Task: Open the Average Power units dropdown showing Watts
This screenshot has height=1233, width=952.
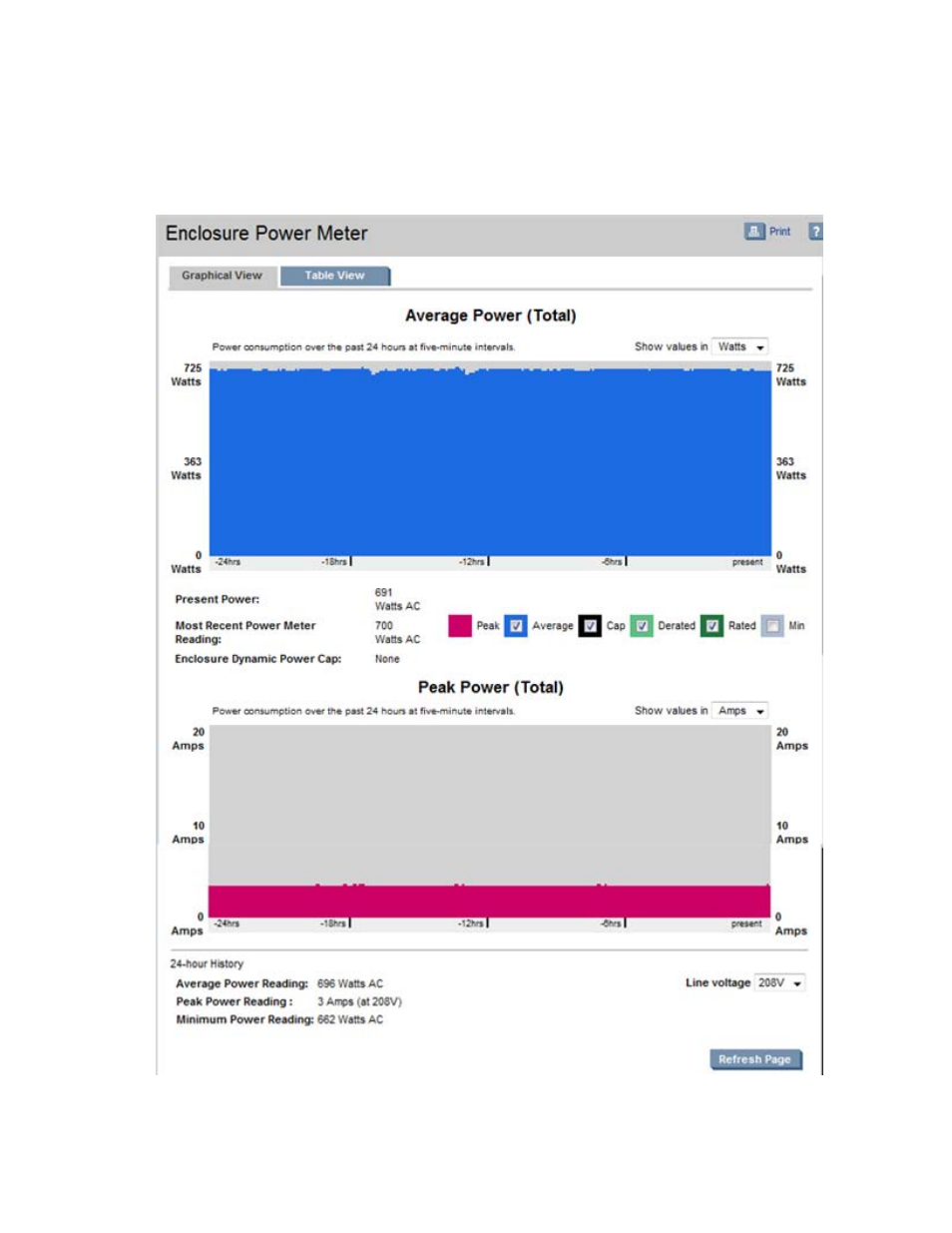Action: (x=739, y=346)
